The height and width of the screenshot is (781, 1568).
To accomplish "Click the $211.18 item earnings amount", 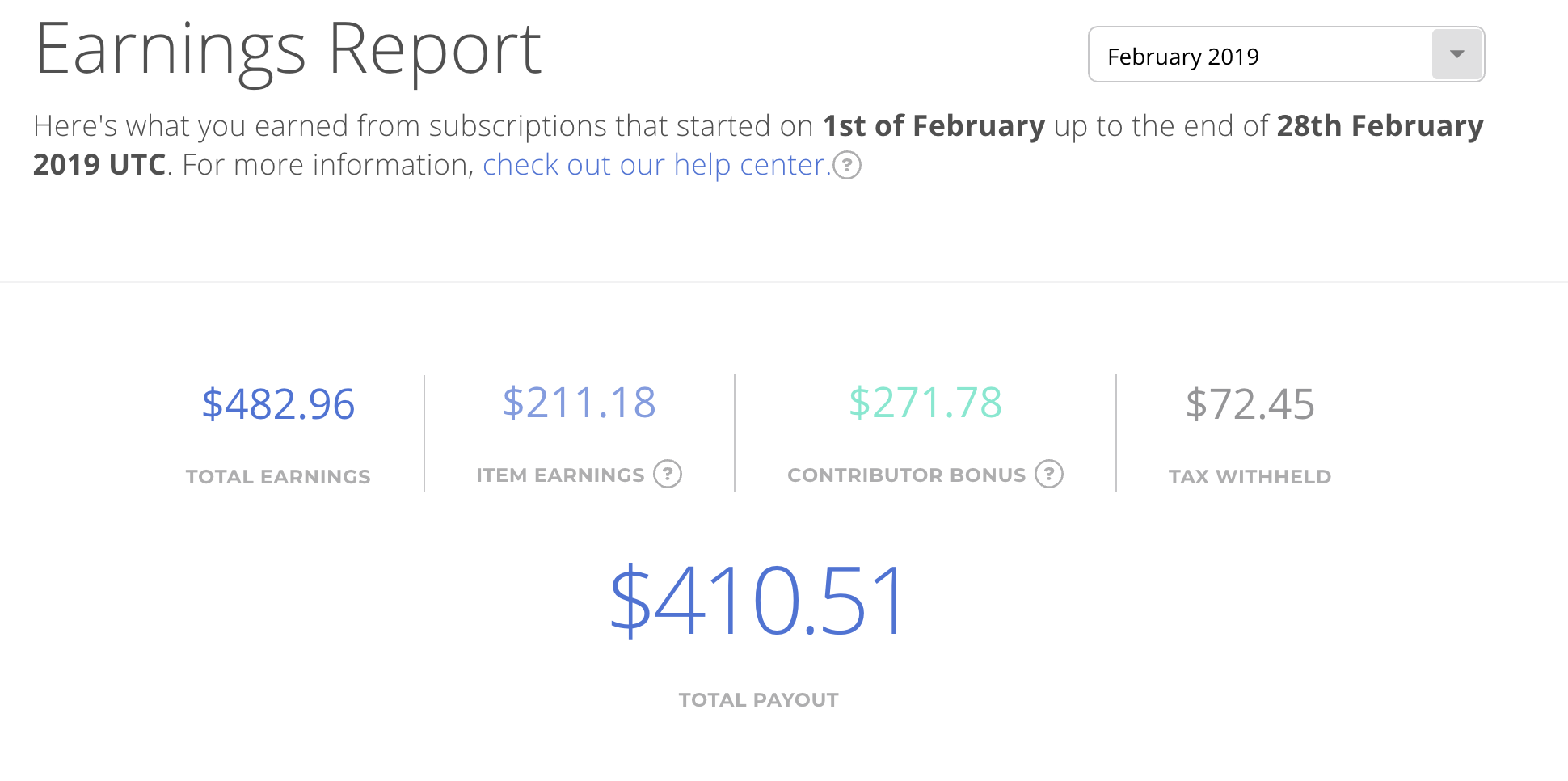I will coord(579,403).
